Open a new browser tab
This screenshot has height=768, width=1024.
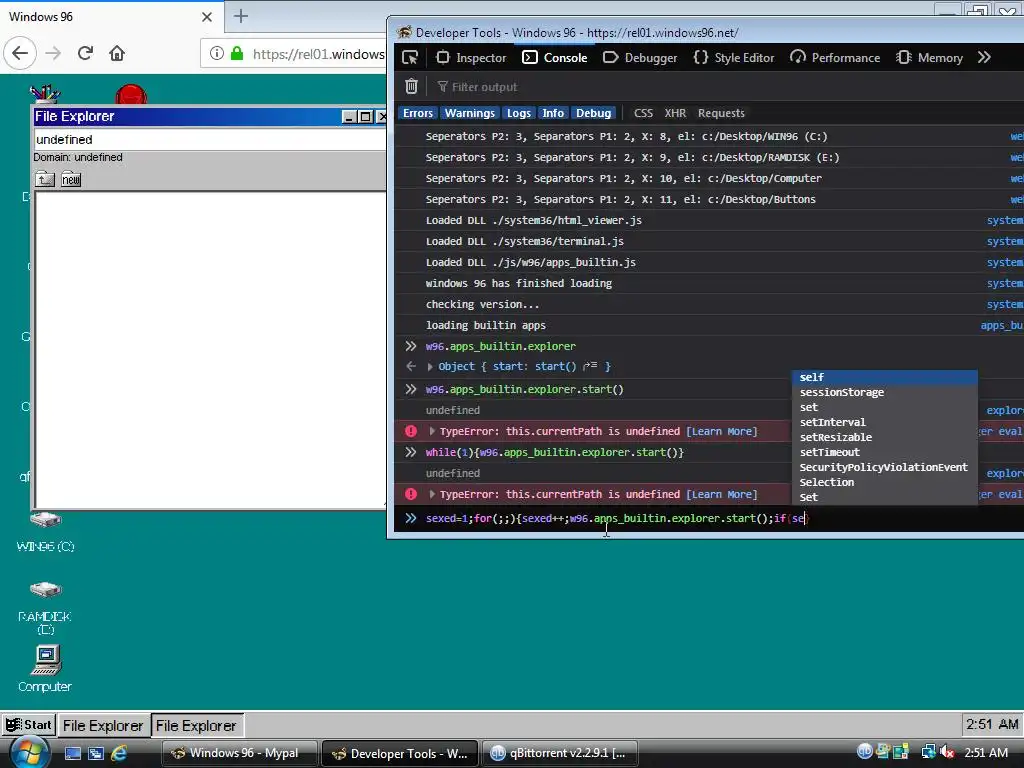tap(240, 16)
